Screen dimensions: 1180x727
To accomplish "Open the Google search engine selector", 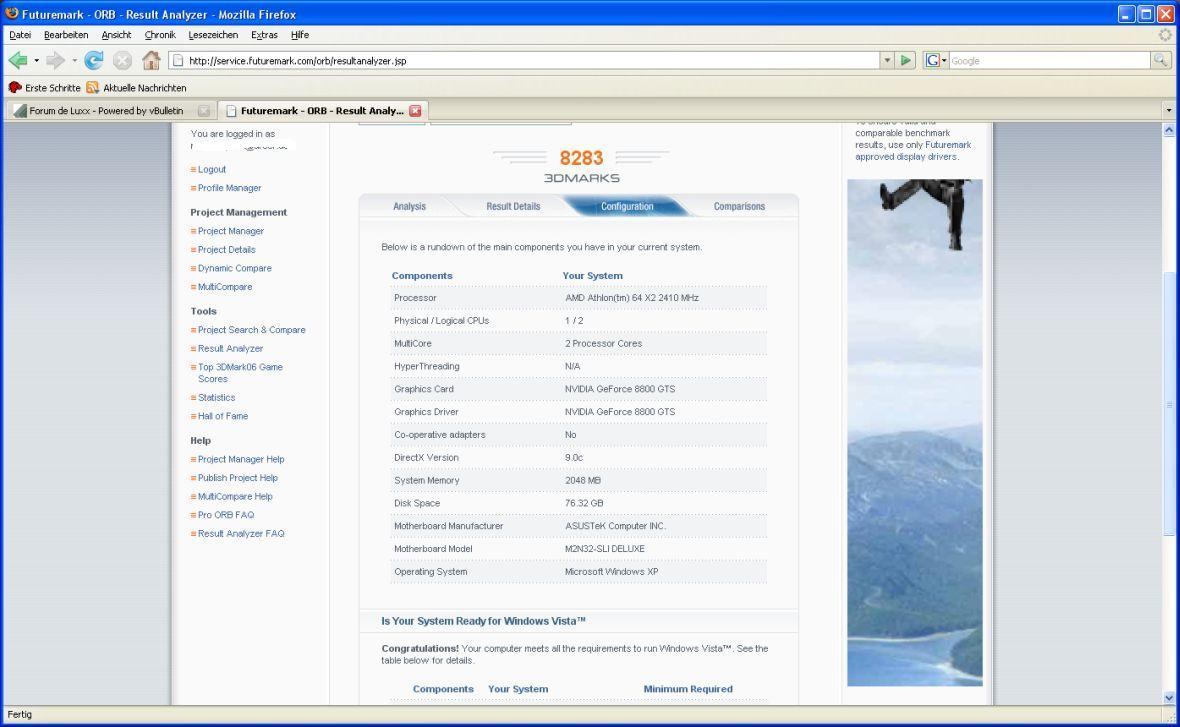I will [x=936, y=60].
